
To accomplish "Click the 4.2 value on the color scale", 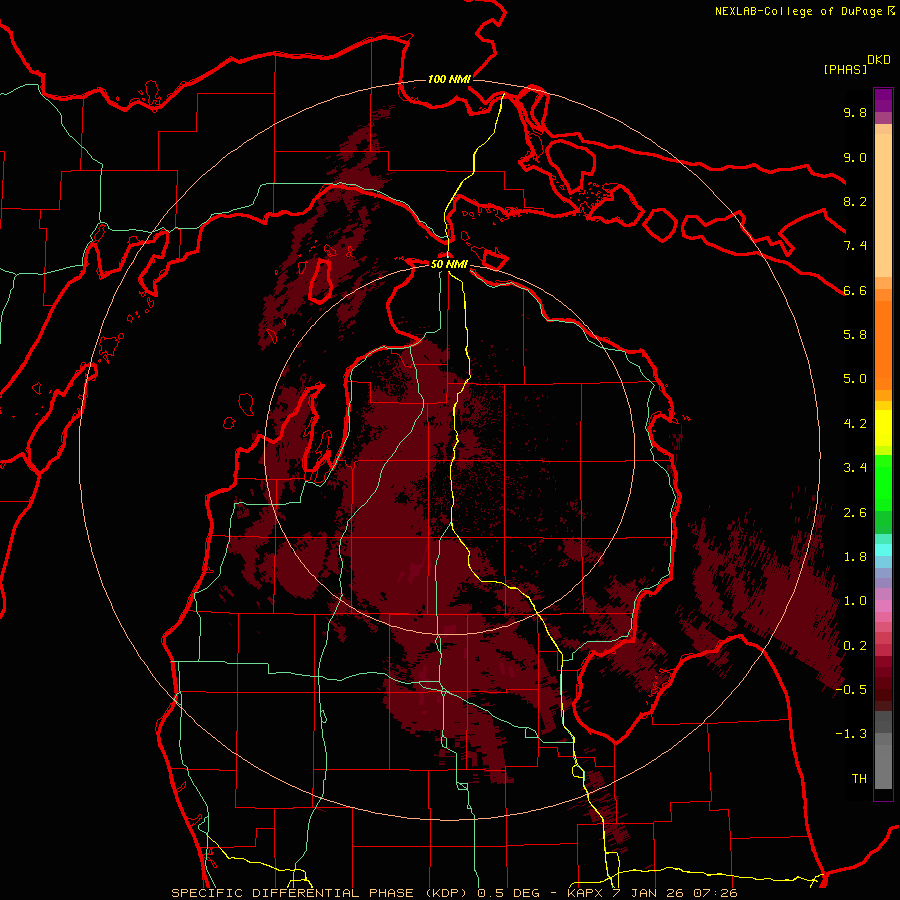I will click(x=855, y=424).
